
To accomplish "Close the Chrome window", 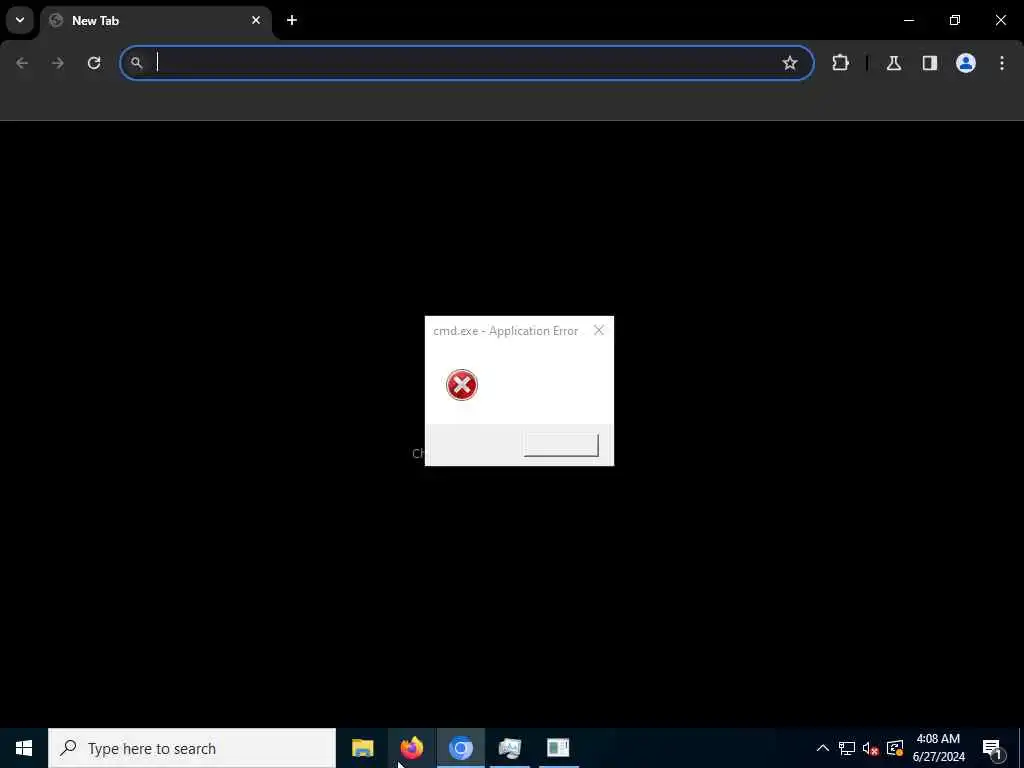I will tap(1000, 20).
